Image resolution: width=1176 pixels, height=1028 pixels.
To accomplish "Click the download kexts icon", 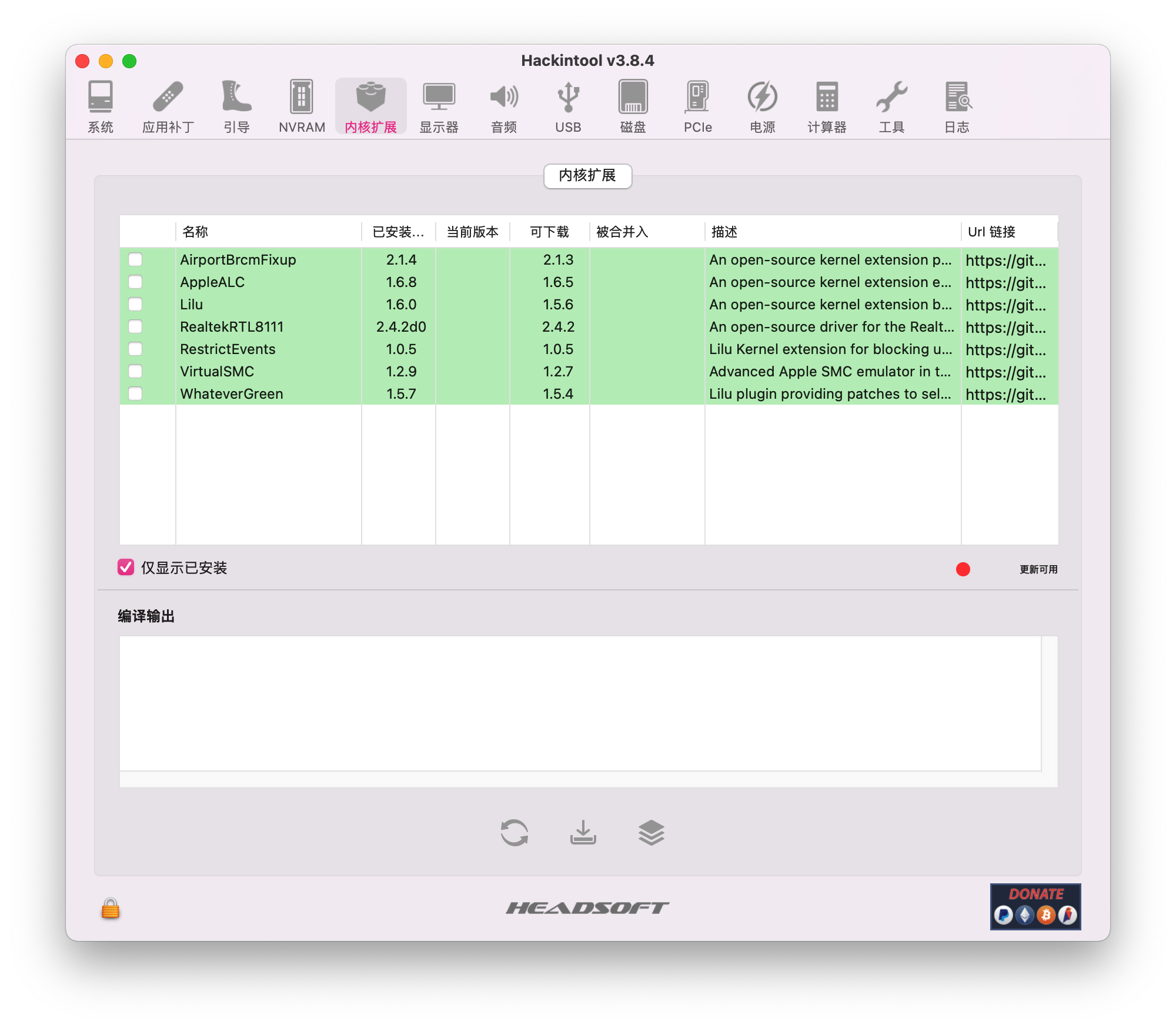I will [583, 833].
